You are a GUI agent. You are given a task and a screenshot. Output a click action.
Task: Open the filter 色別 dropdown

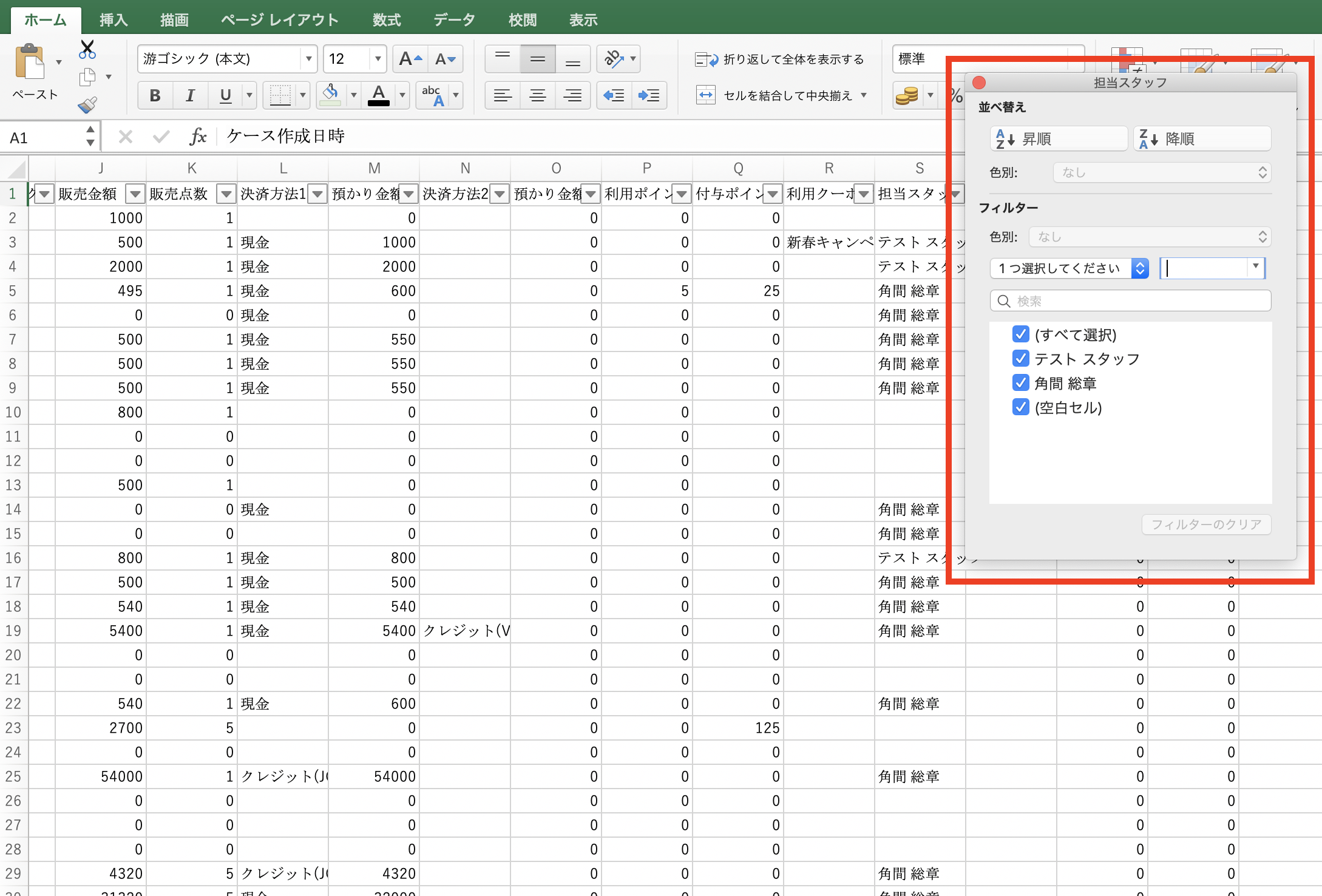click(1150, 237)
